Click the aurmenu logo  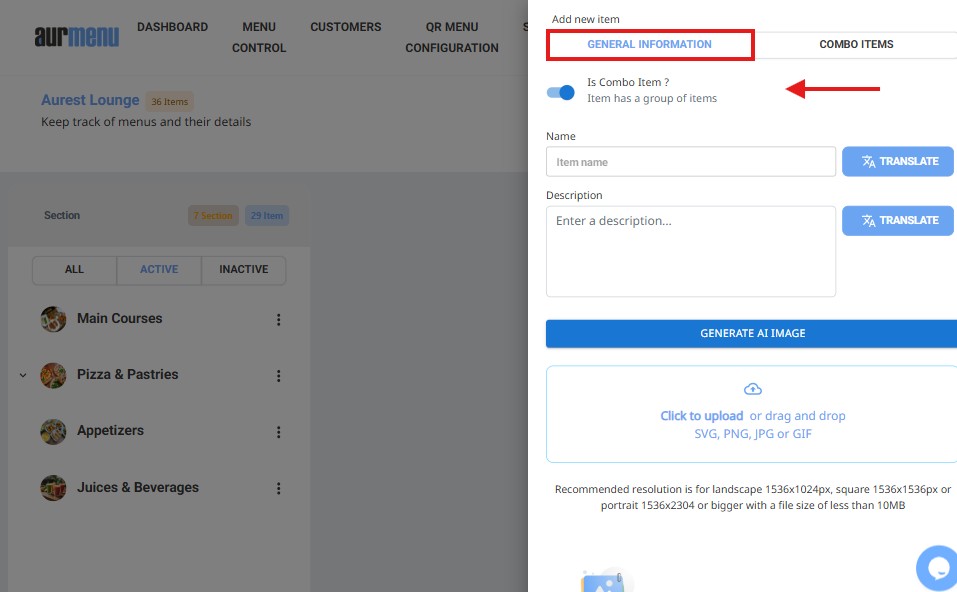click(76, 37)
